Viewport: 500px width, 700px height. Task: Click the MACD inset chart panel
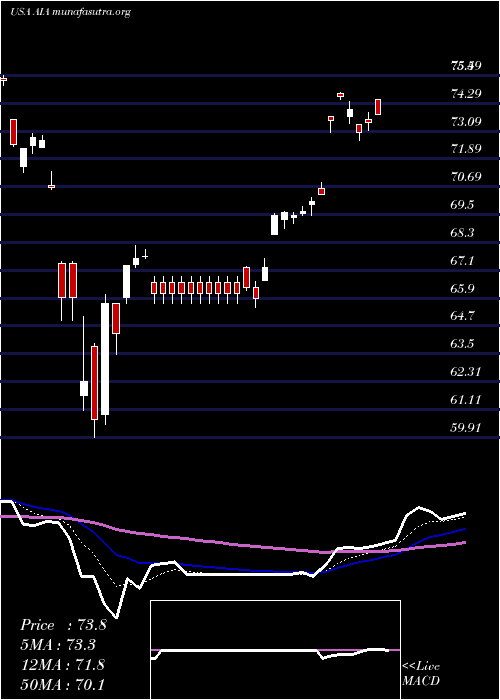pos(275,650)
